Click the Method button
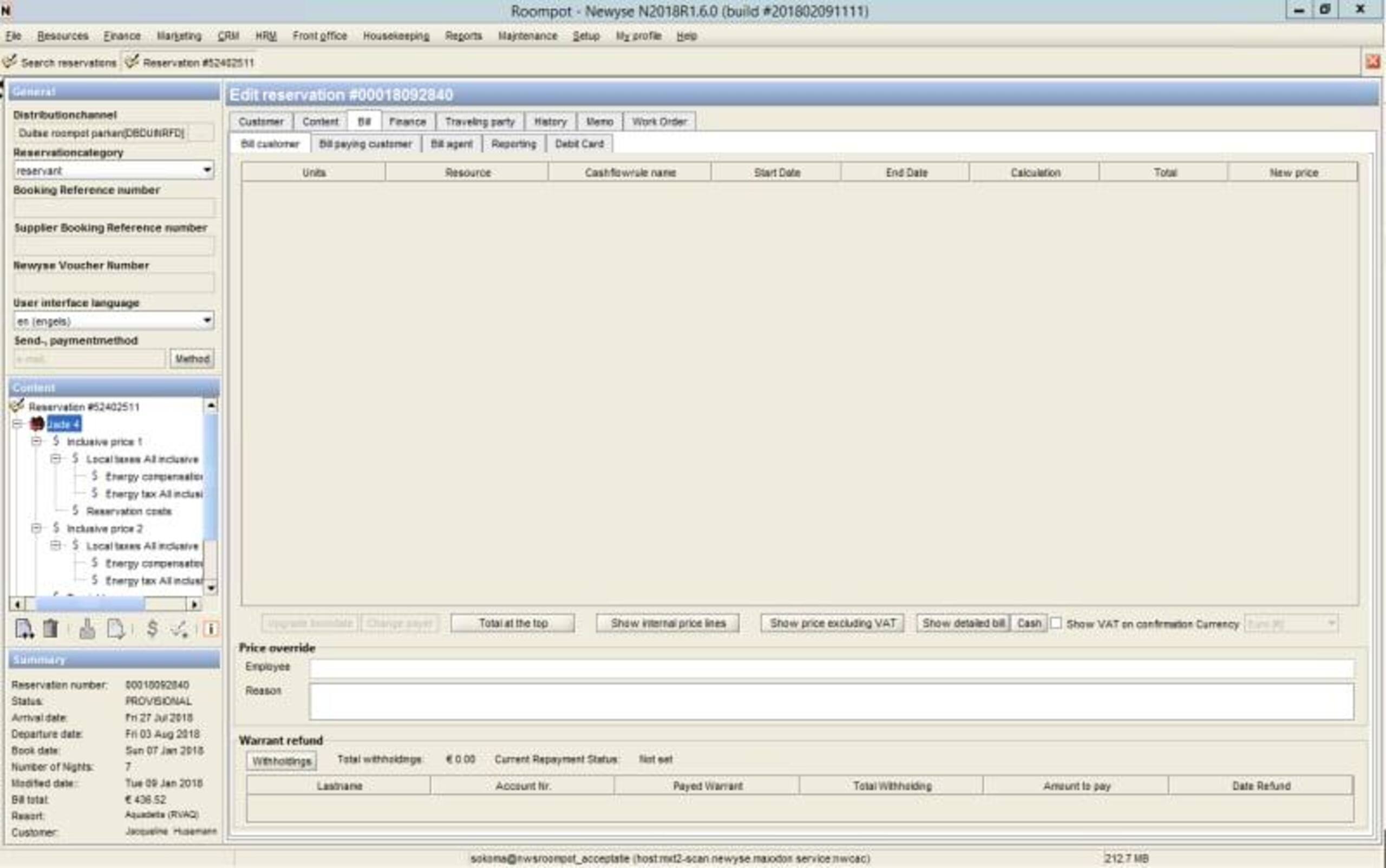The height and width of the screenshot is (868, 1386). [192, 359]
